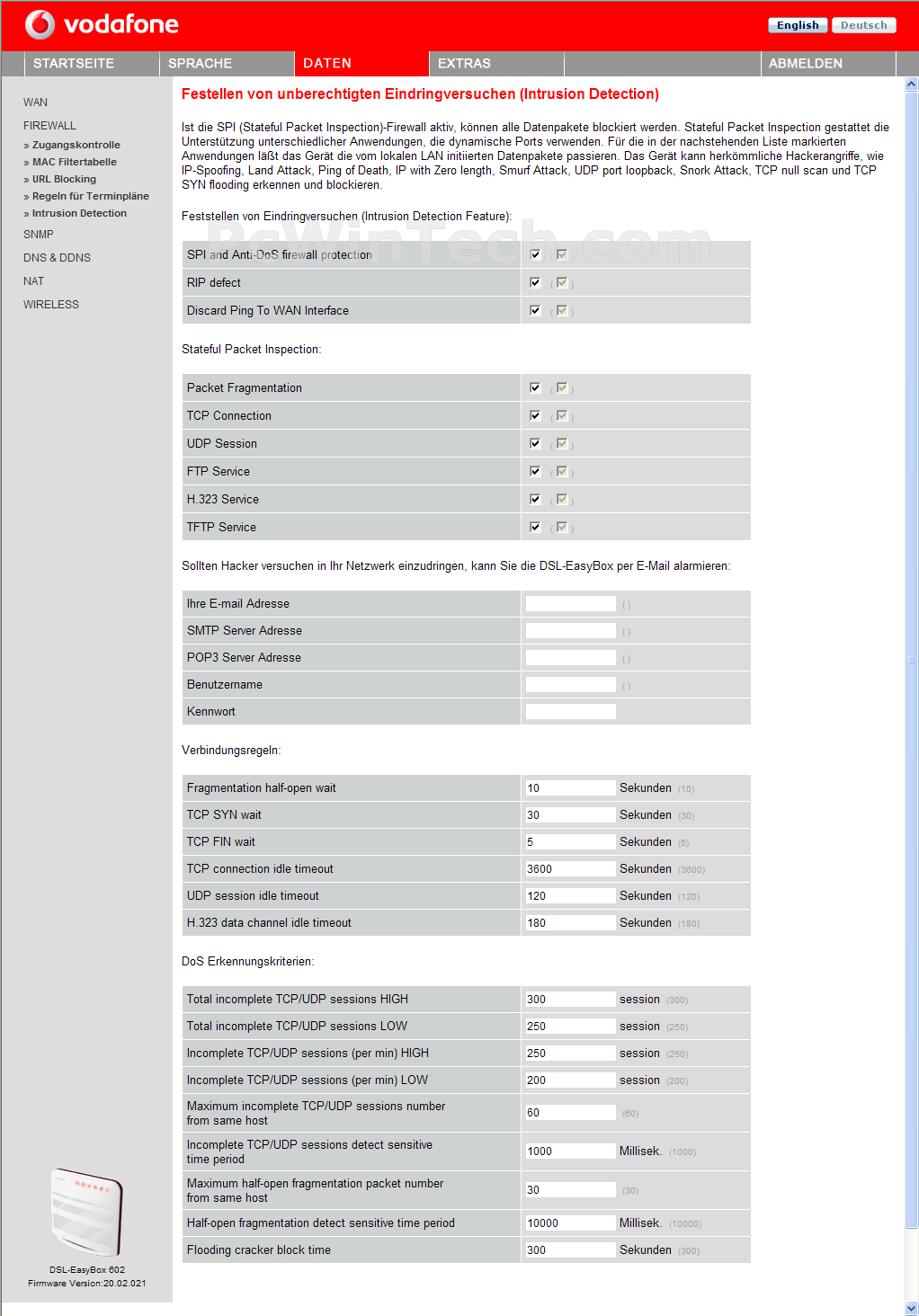Focus the Benutzername input field
The image size is (919, 1316).
point(571,685)
